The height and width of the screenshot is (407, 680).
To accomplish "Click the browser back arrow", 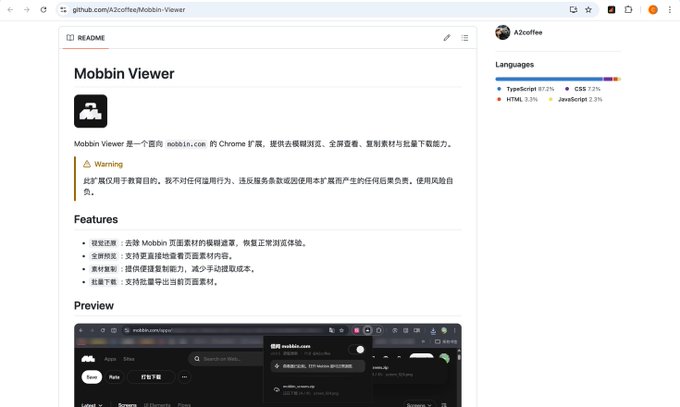I will click(x=10, y=10).
